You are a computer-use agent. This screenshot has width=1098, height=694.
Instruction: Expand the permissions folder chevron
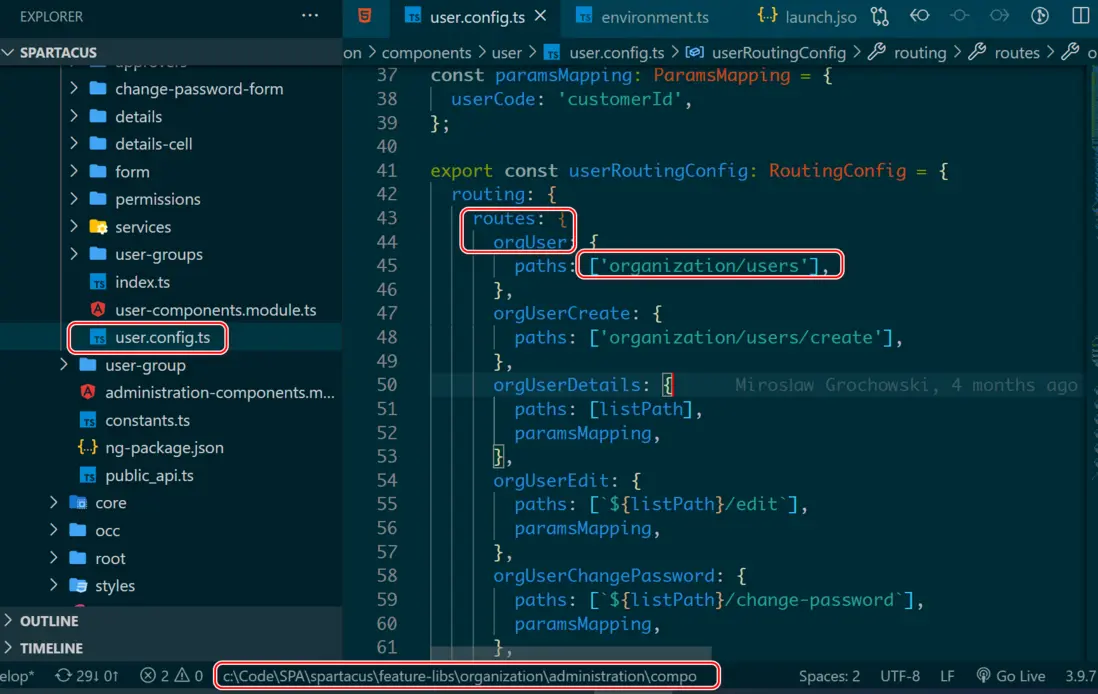[74, 199]
